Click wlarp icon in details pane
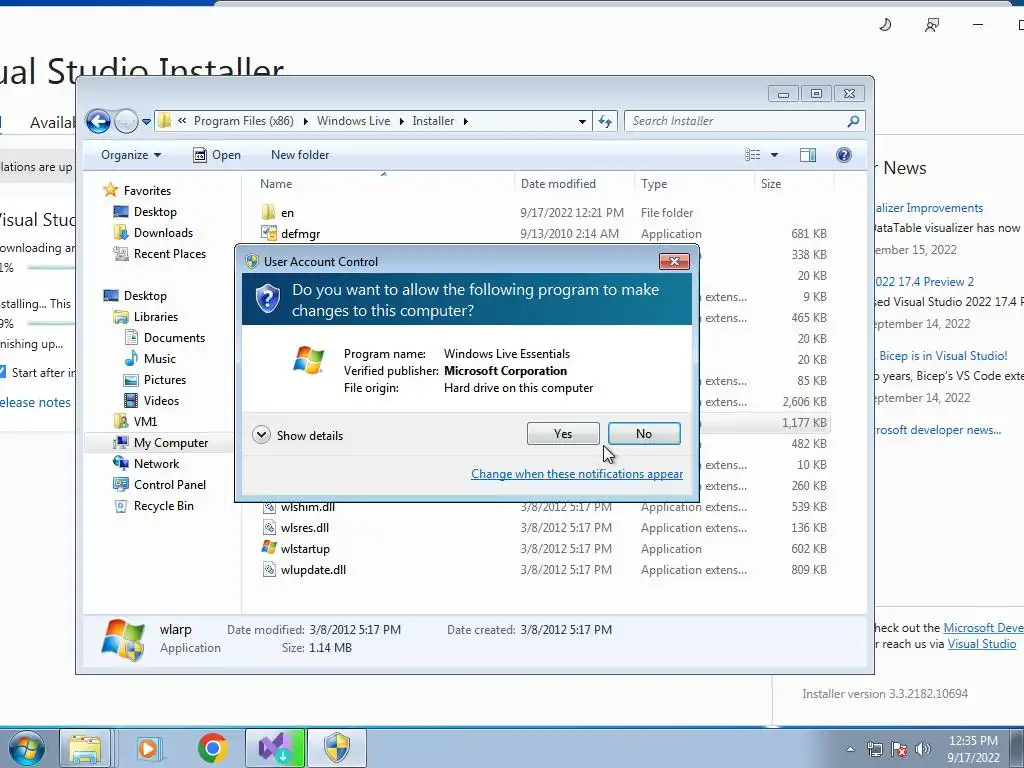 pyautogui.click(x=123, y=640)
